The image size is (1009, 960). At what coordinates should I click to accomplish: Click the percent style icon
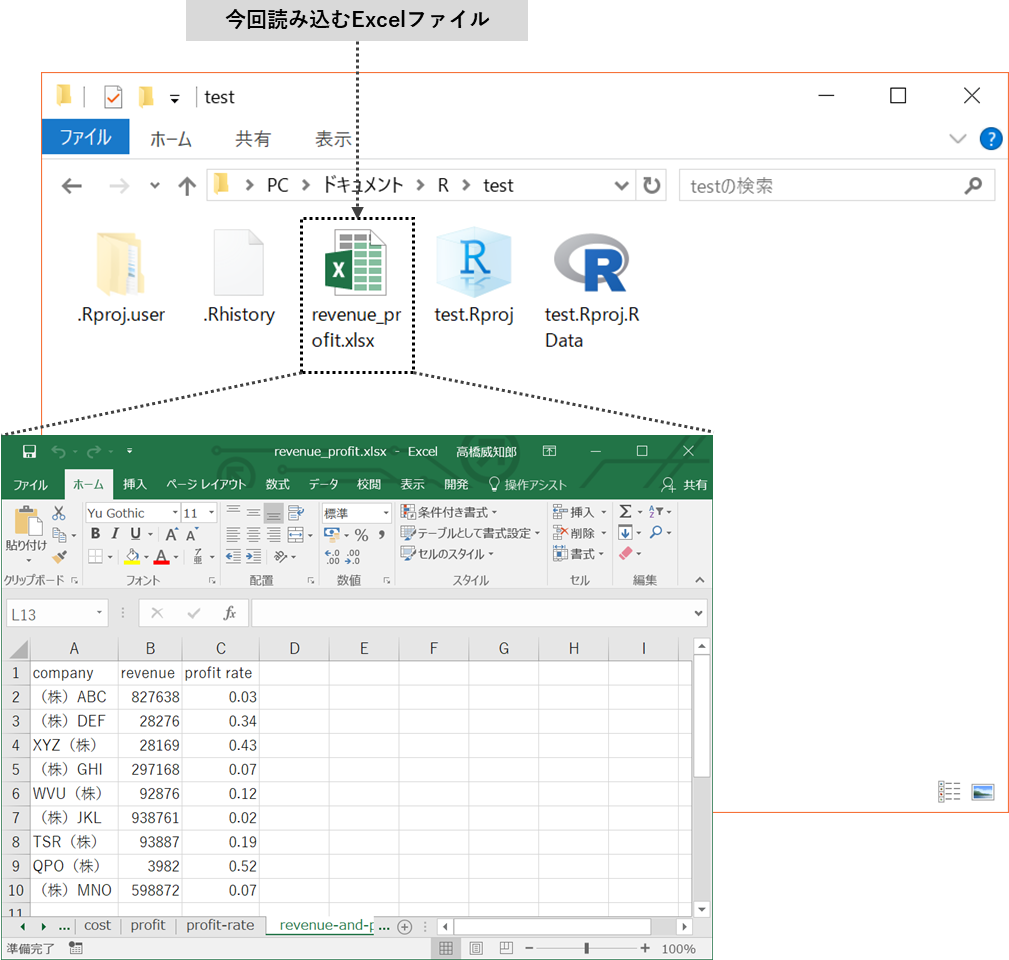point(361,534)
